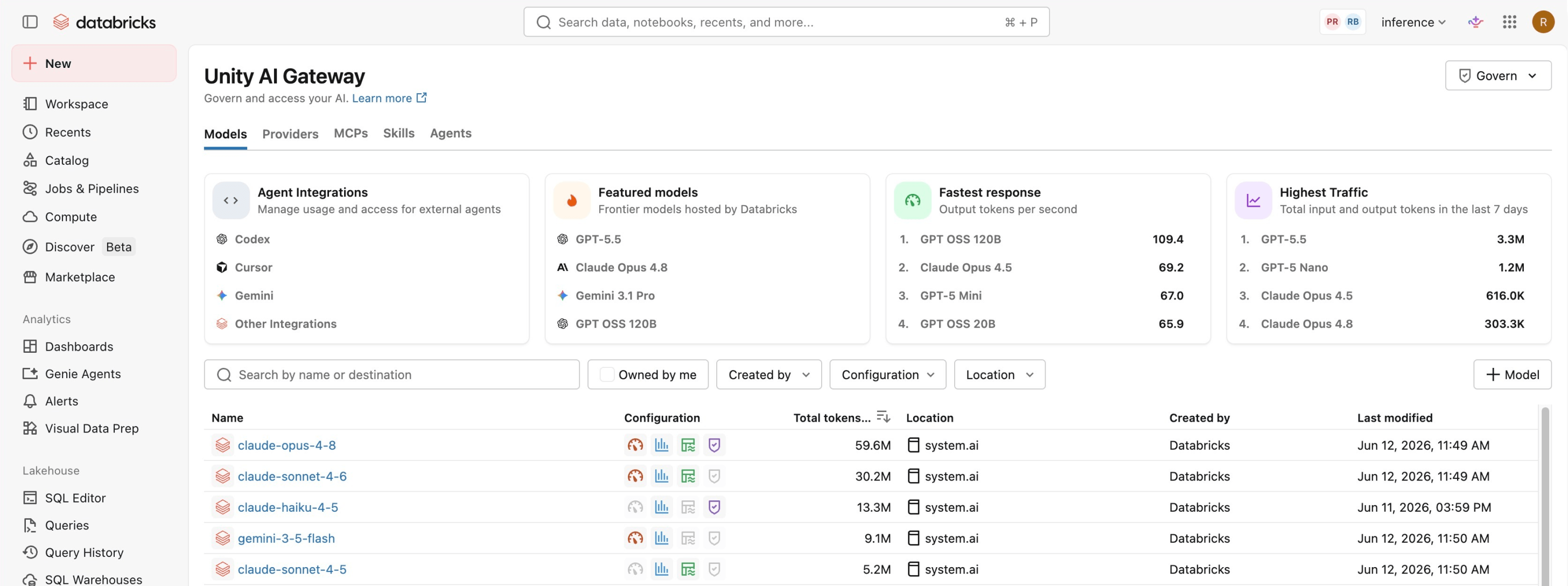Click the gauge icon in claude-sonnet-4-6 row

click(x=635, y=476)
